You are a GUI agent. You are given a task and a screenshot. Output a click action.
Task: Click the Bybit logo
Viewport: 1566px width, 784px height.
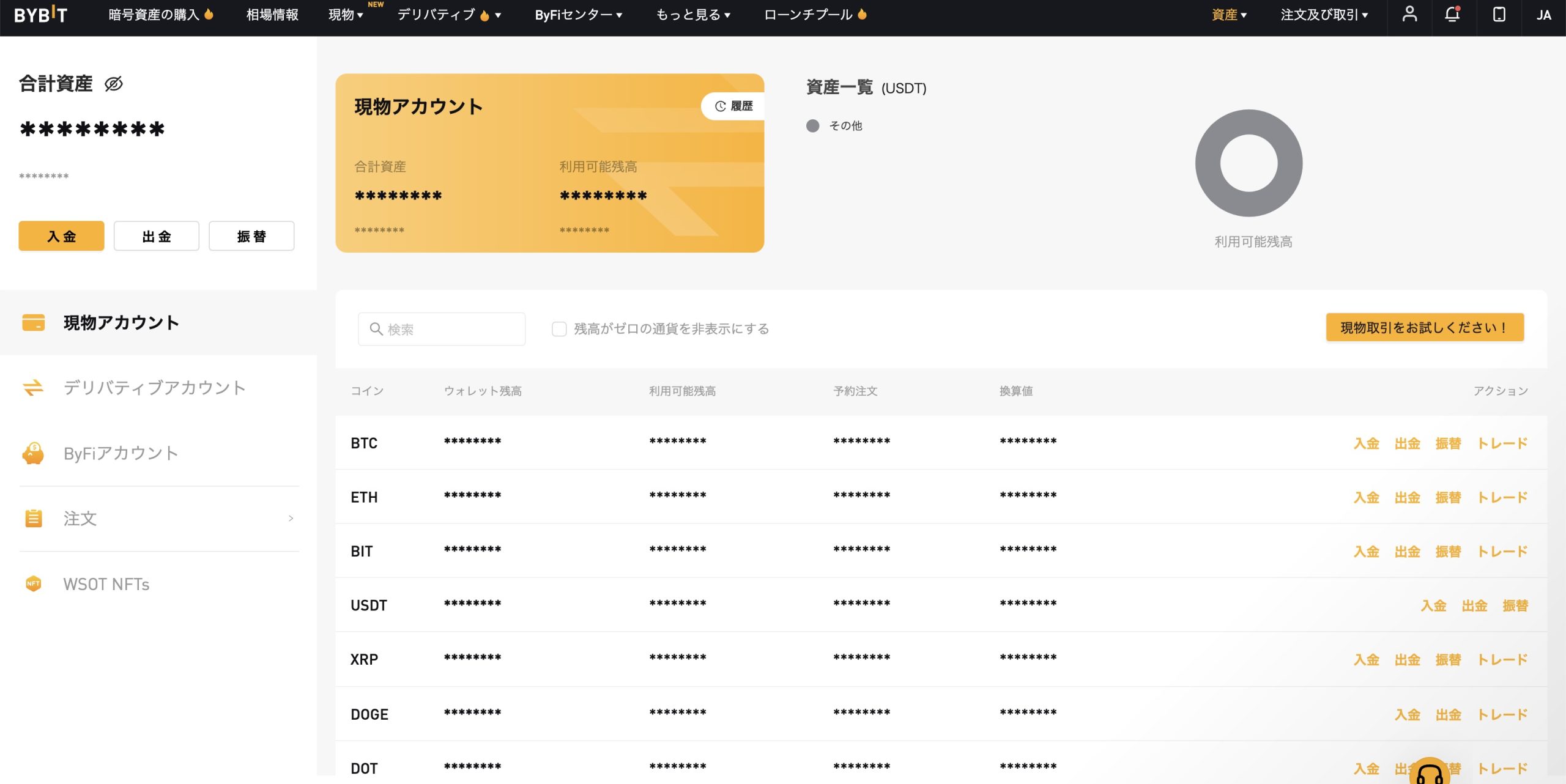tap(40, 15)
